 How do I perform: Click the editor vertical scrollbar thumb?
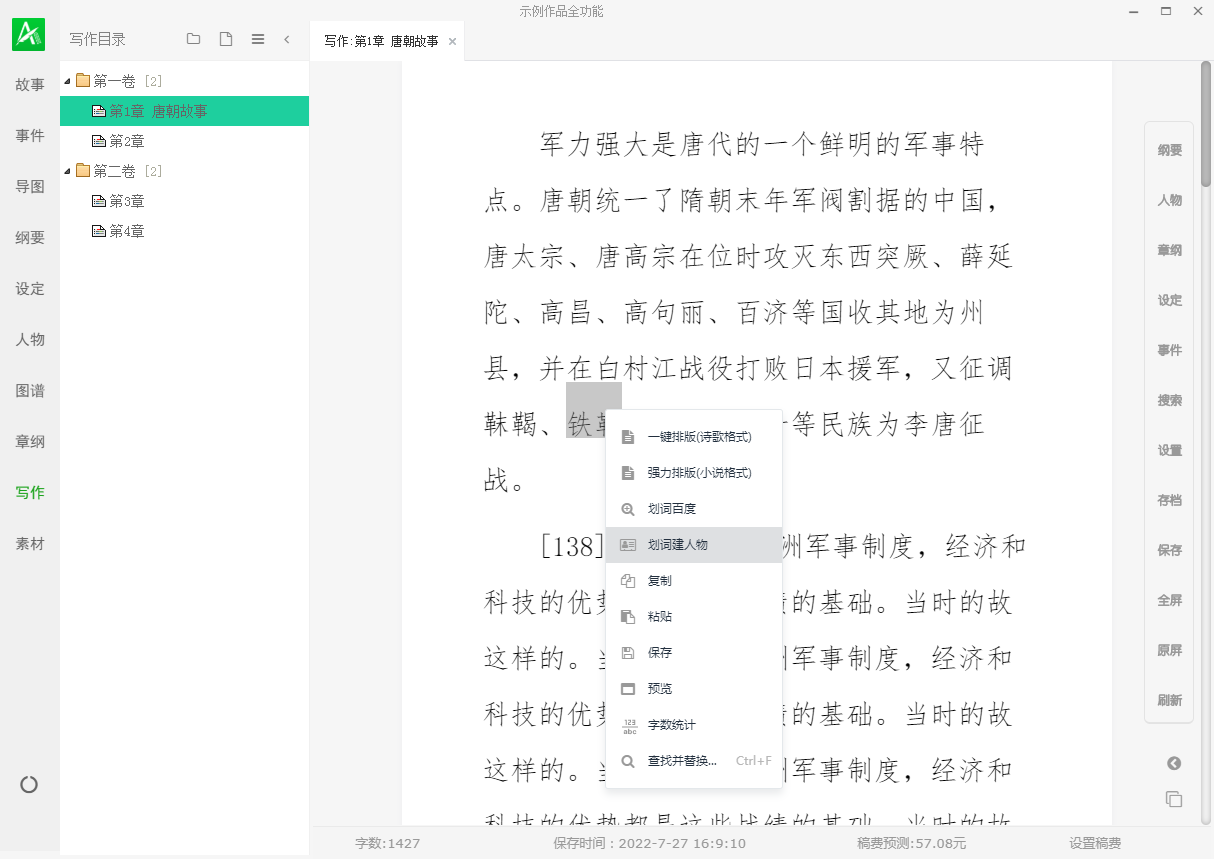pyautogui.click(x=1207, y=124)
